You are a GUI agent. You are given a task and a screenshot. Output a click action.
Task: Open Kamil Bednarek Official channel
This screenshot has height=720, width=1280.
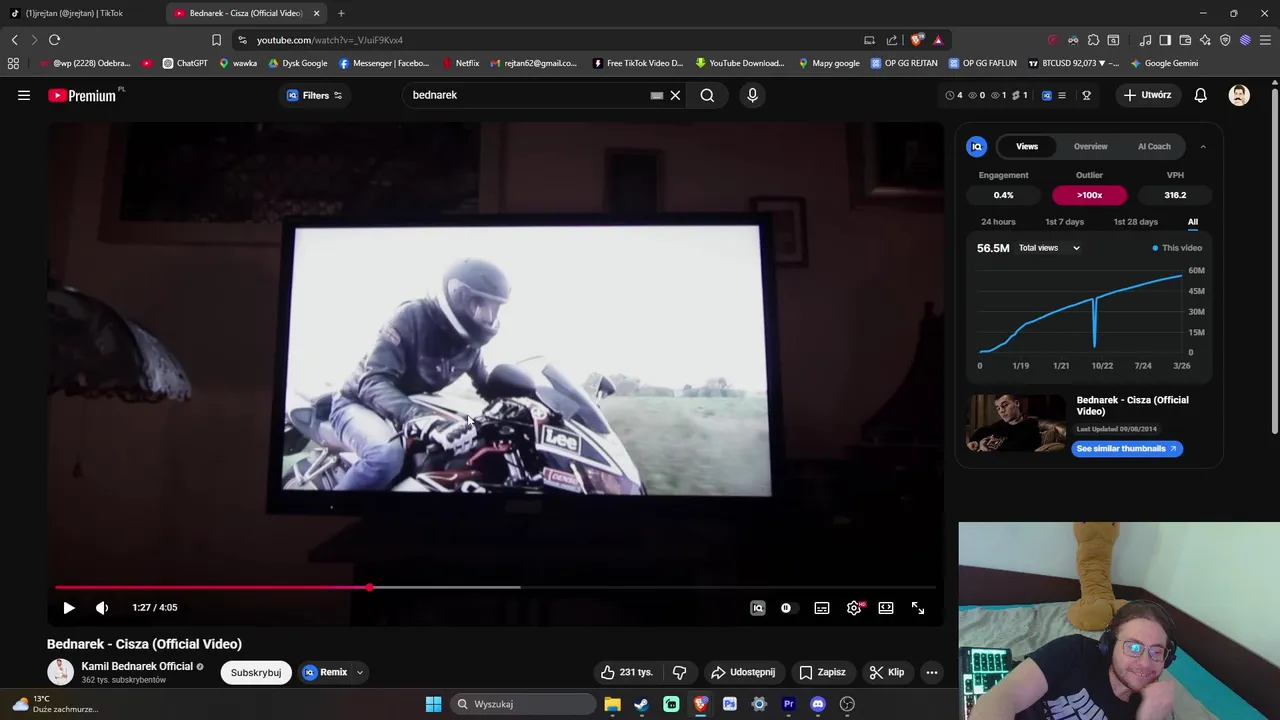pyautogui.click(x=137, y=666)
